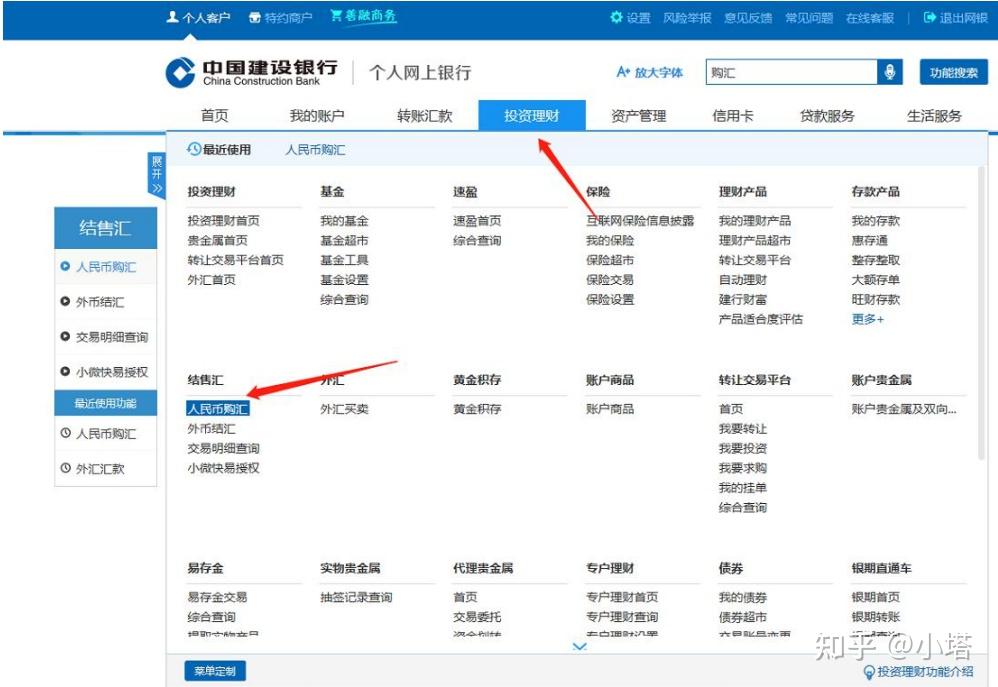Screen dimensions: 998x687
Task: Click 风险举报 in the top bar
Action: coord(687,18)
